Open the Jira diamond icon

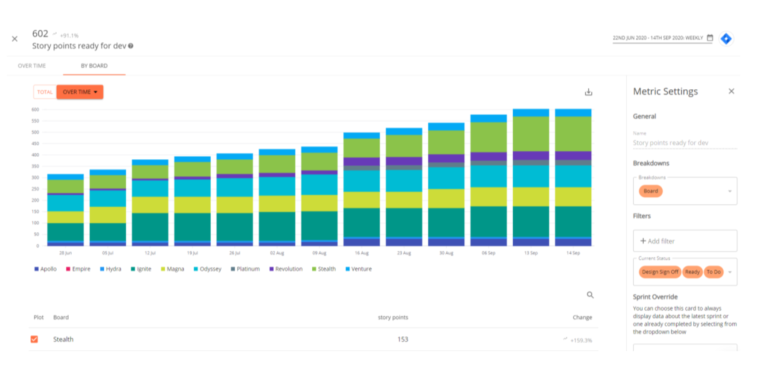click(726, 39)
